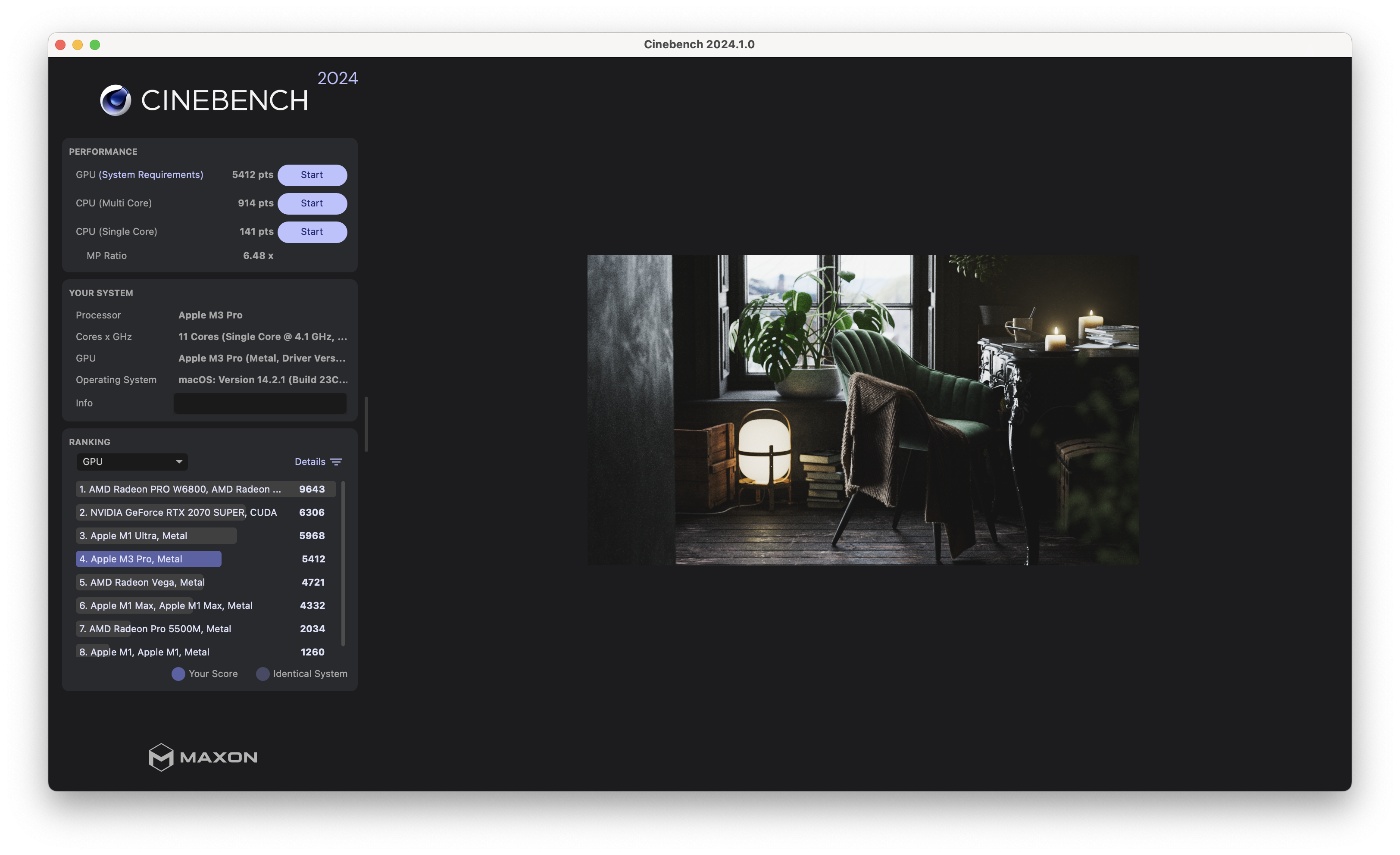Click the Your Score legend circle
The image size is (1400, 855).
click(x=178, y=674)
